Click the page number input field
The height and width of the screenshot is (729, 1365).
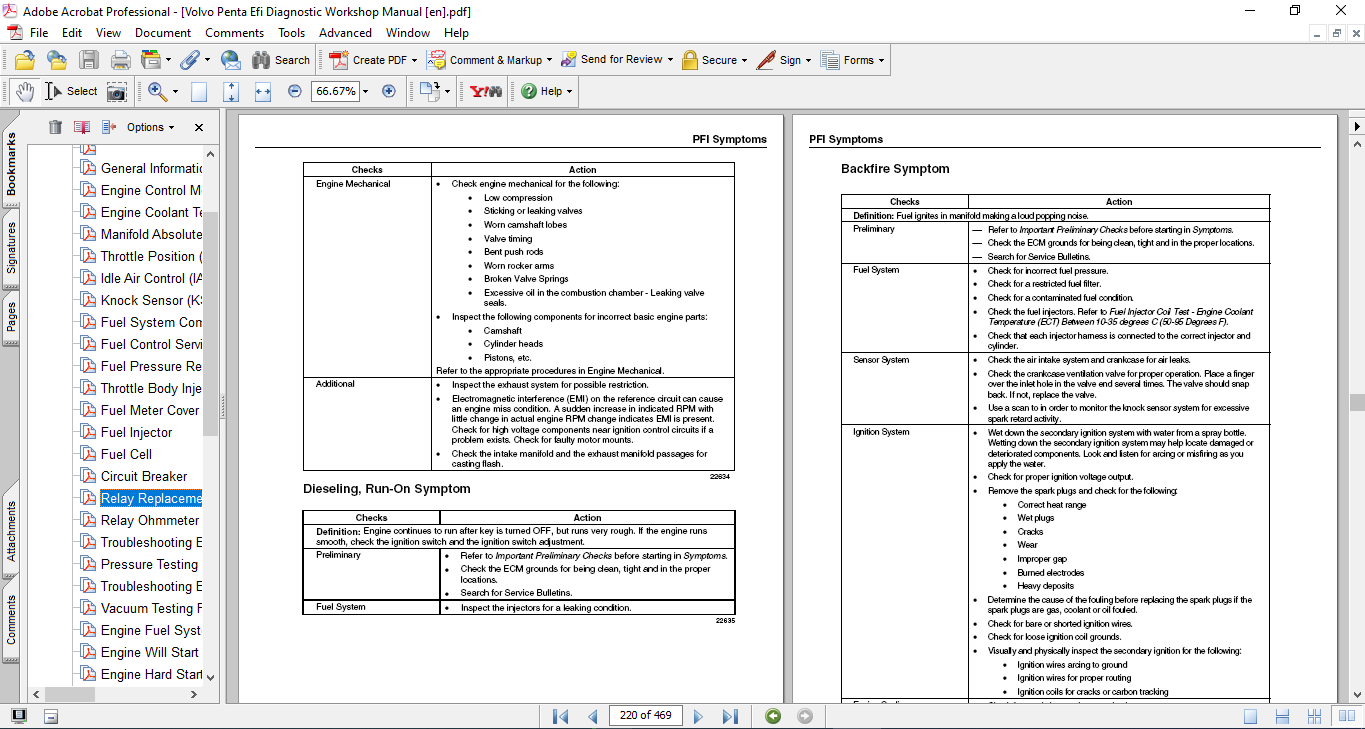[x=645, y=716]
